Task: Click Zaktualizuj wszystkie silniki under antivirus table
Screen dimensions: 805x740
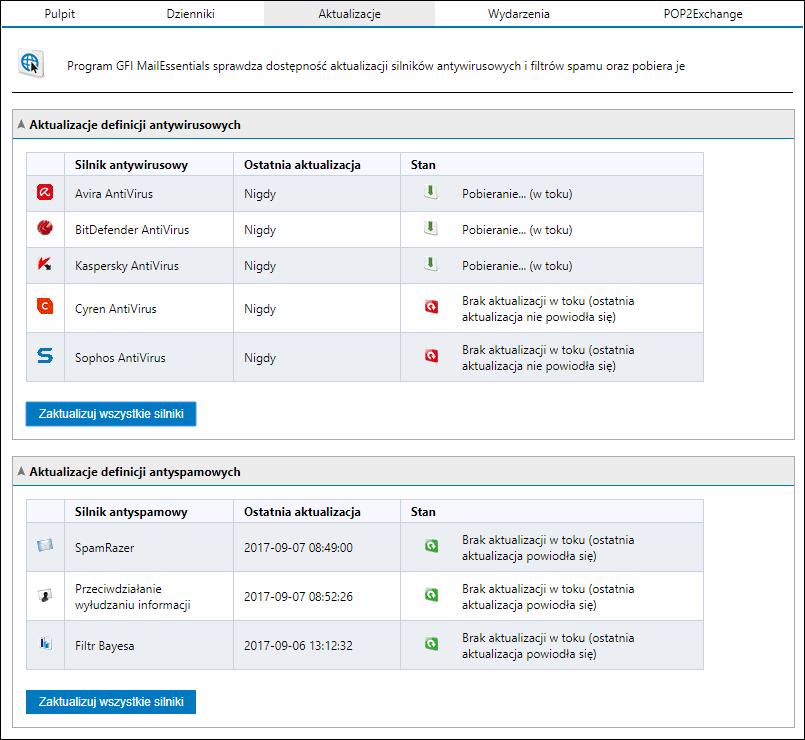Action: pyautogui.click(x=111, y=414)
